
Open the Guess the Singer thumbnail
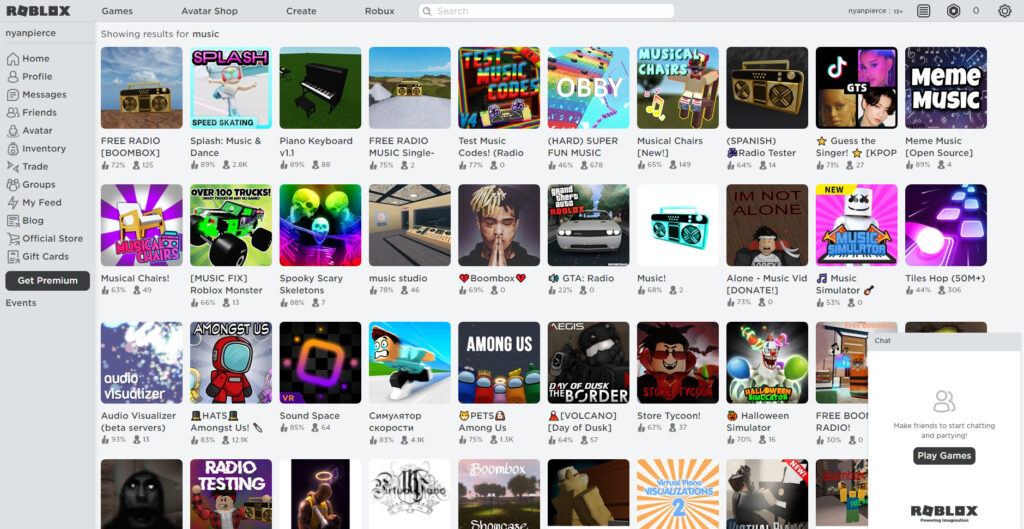click(857, 88)
